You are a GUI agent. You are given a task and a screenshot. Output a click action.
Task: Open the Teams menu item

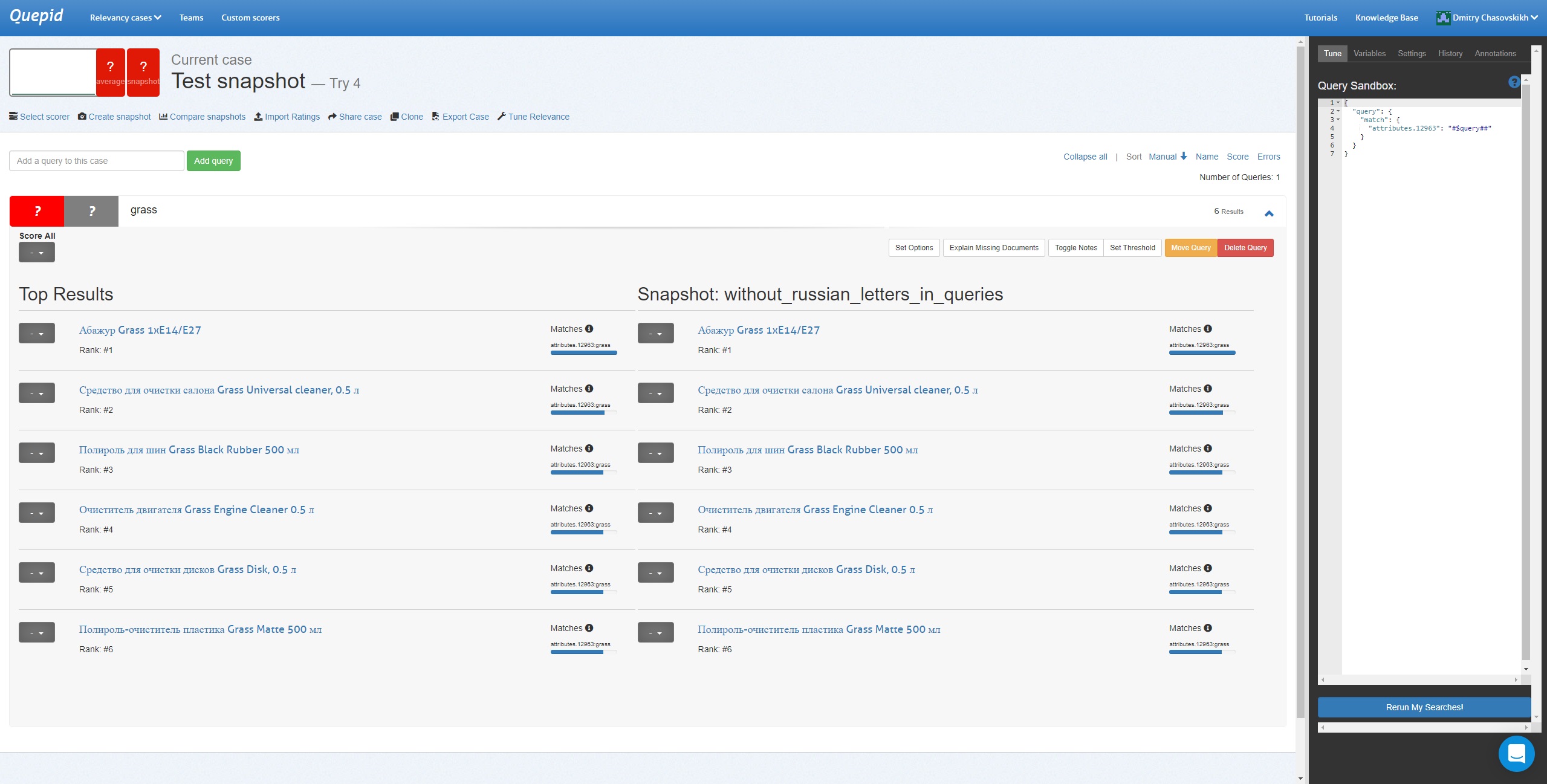coord(191,18)
